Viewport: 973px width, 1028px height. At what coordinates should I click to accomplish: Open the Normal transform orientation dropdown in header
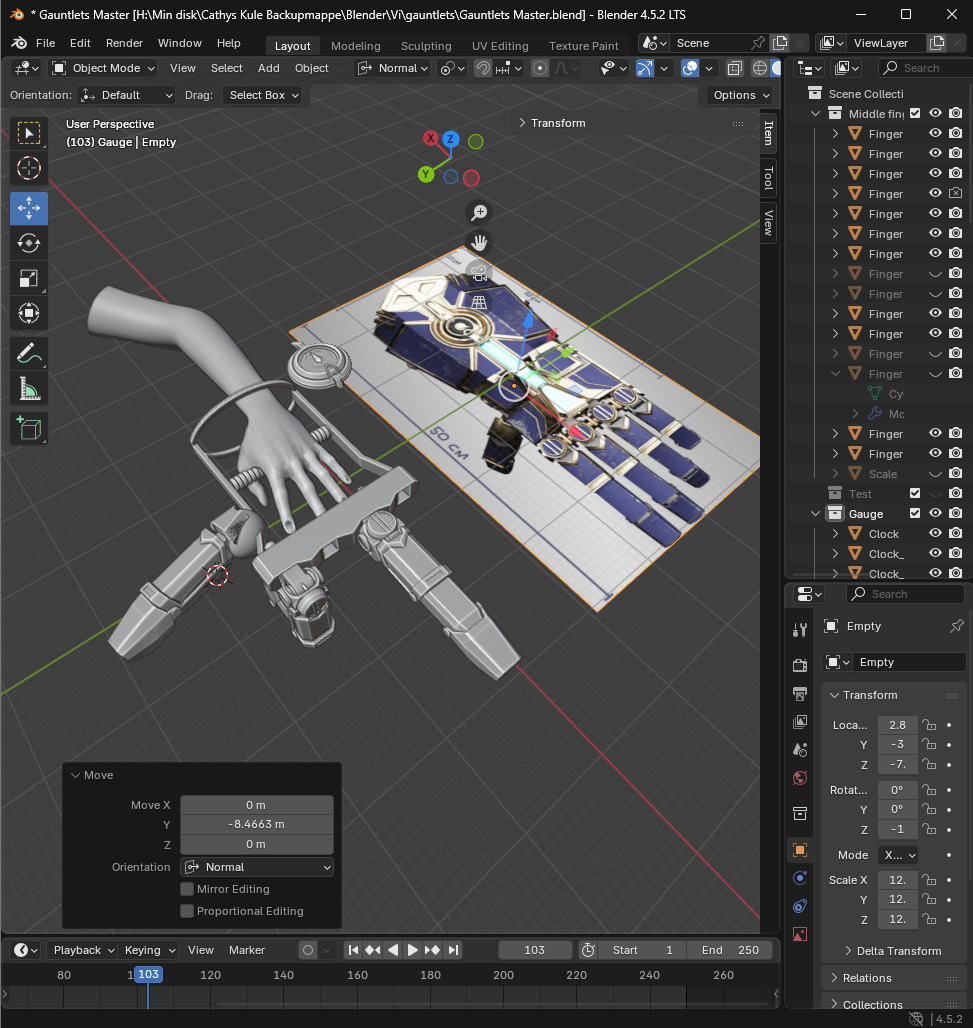click(x=393, y=68)
